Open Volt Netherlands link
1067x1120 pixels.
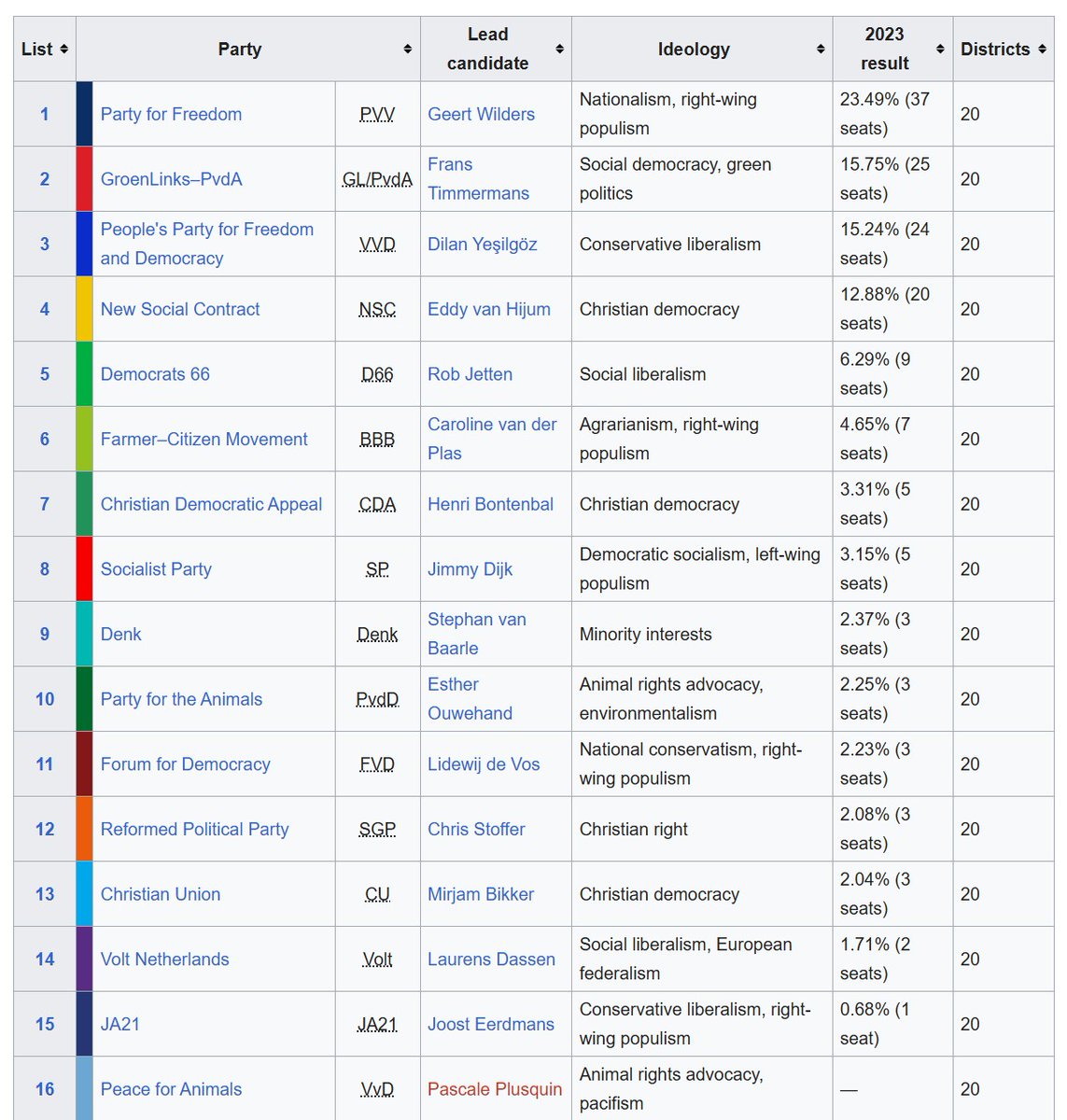tap(164, 959)
